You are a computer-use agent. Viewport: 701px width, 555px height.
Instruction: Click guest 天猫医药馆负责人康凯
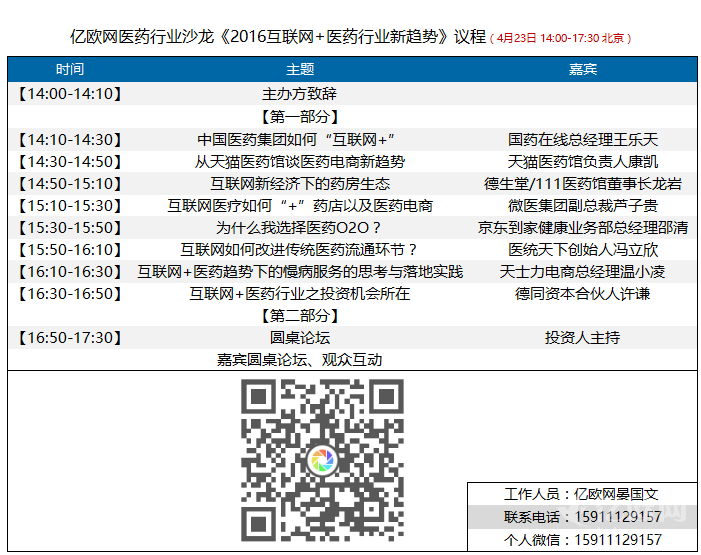click(583, 161)
